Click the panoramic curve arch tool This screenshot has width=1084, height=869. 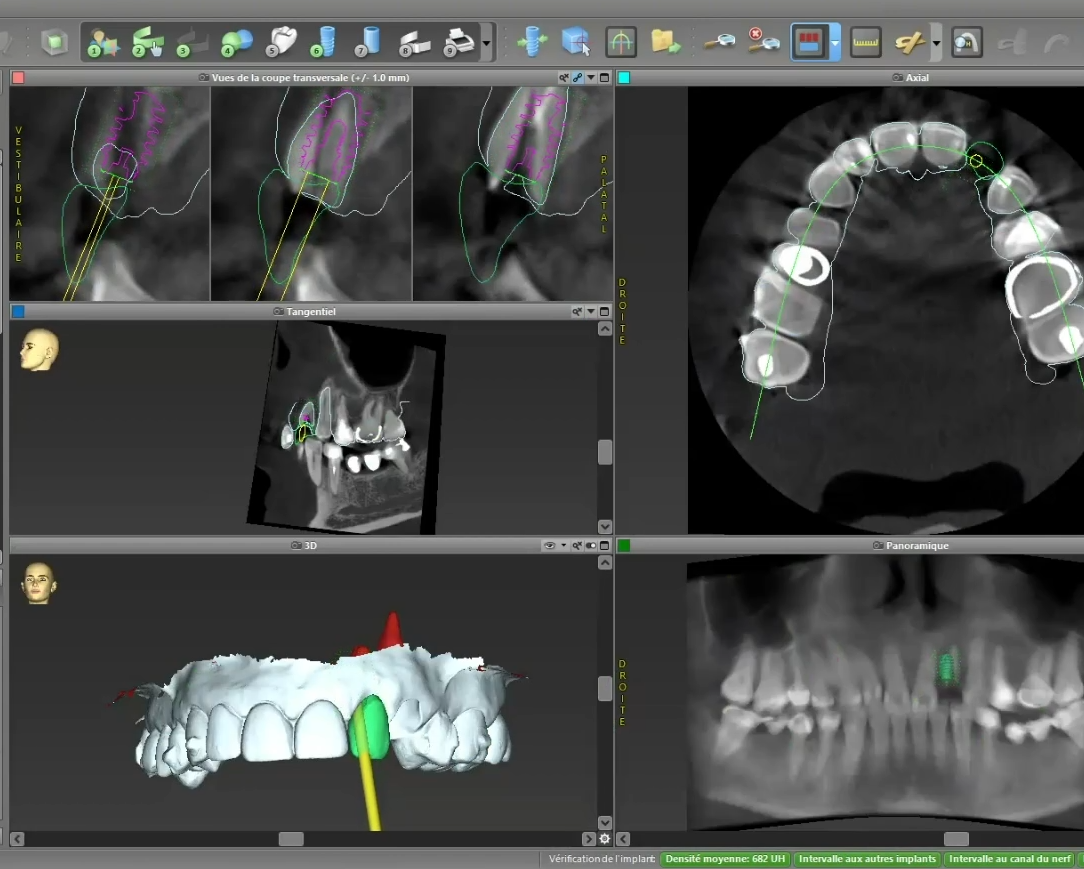(621, 42)
